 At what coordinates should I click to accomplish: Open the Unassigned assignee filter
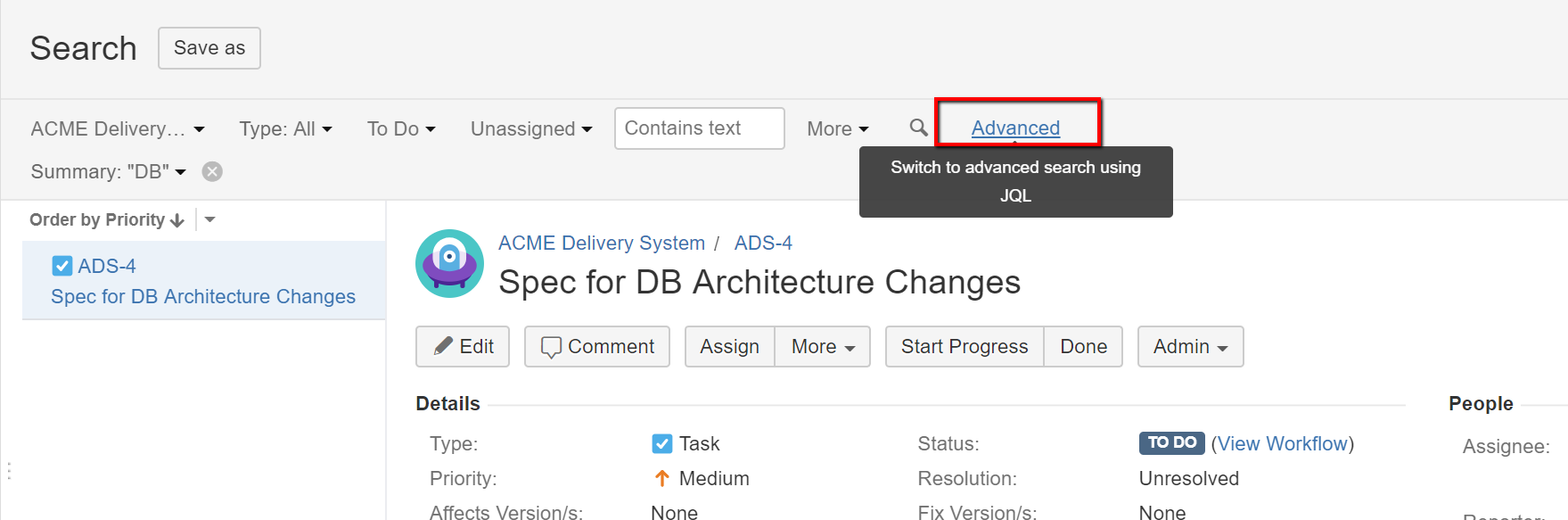point(531,128)
